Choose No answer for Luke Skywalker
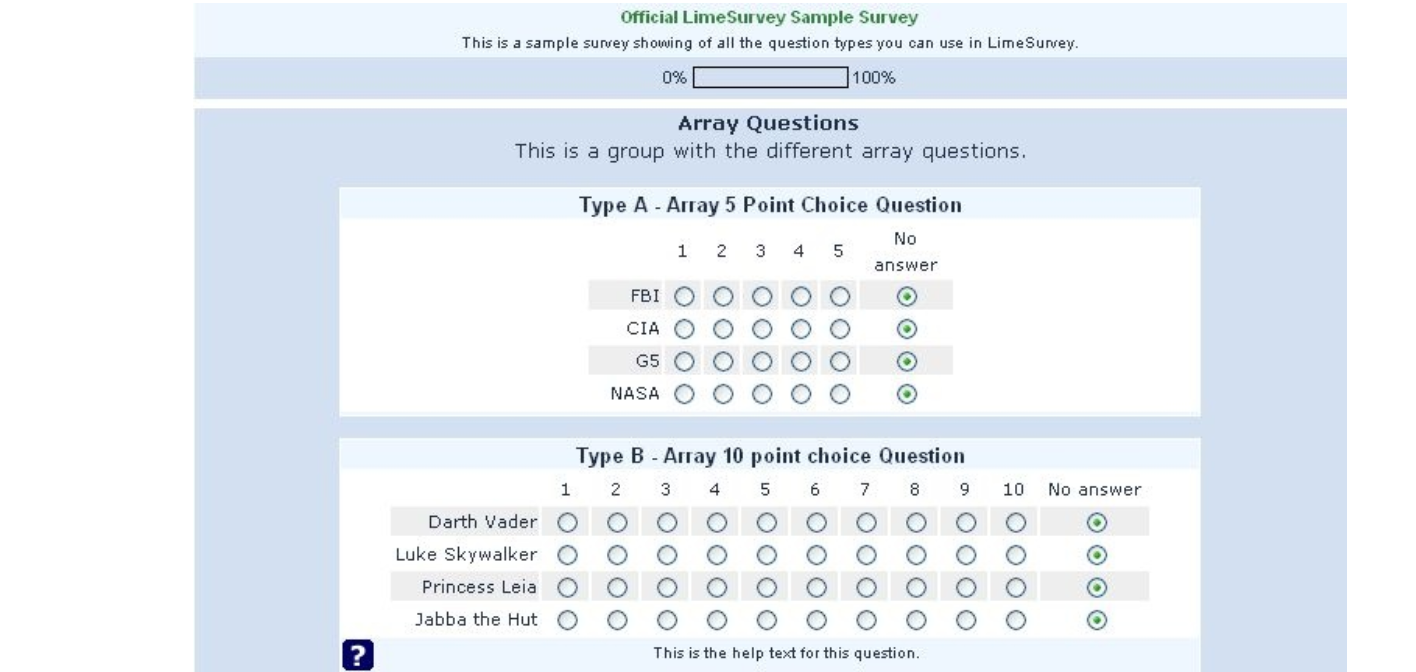1416x672 pixels. pos(1095,554)
